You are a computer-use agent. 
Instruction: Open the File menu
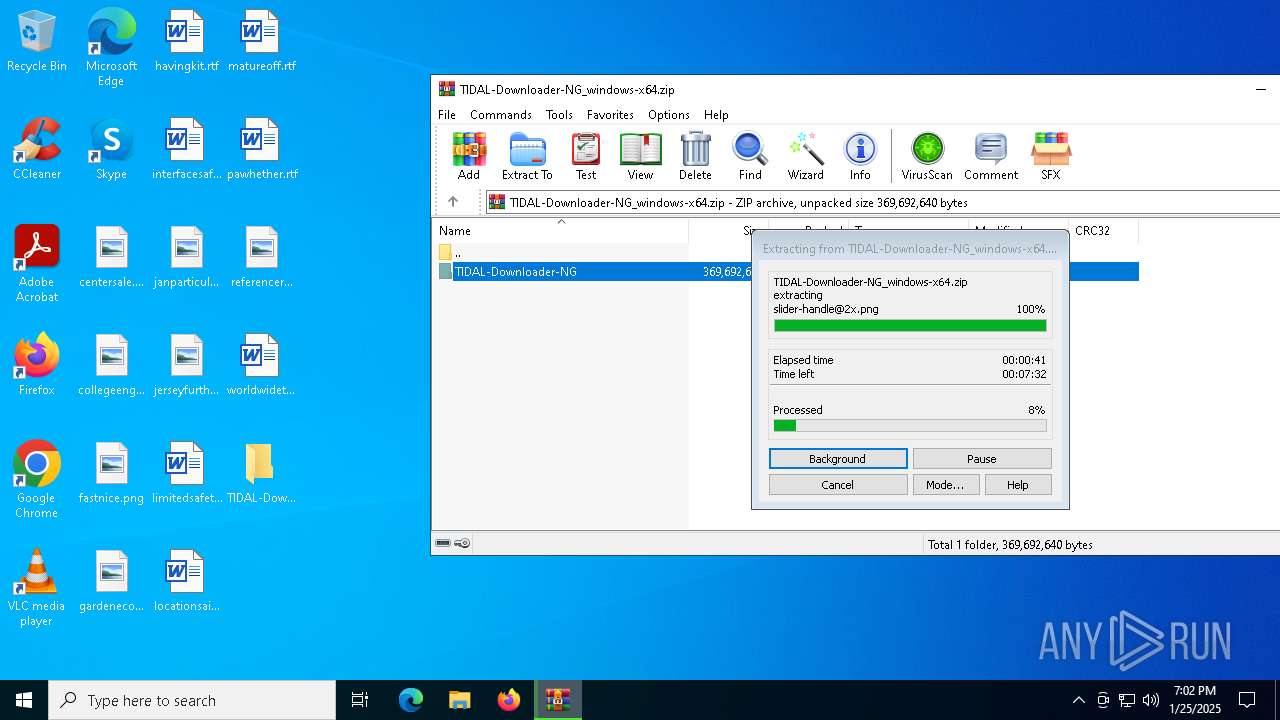click(x=447, y=115)
